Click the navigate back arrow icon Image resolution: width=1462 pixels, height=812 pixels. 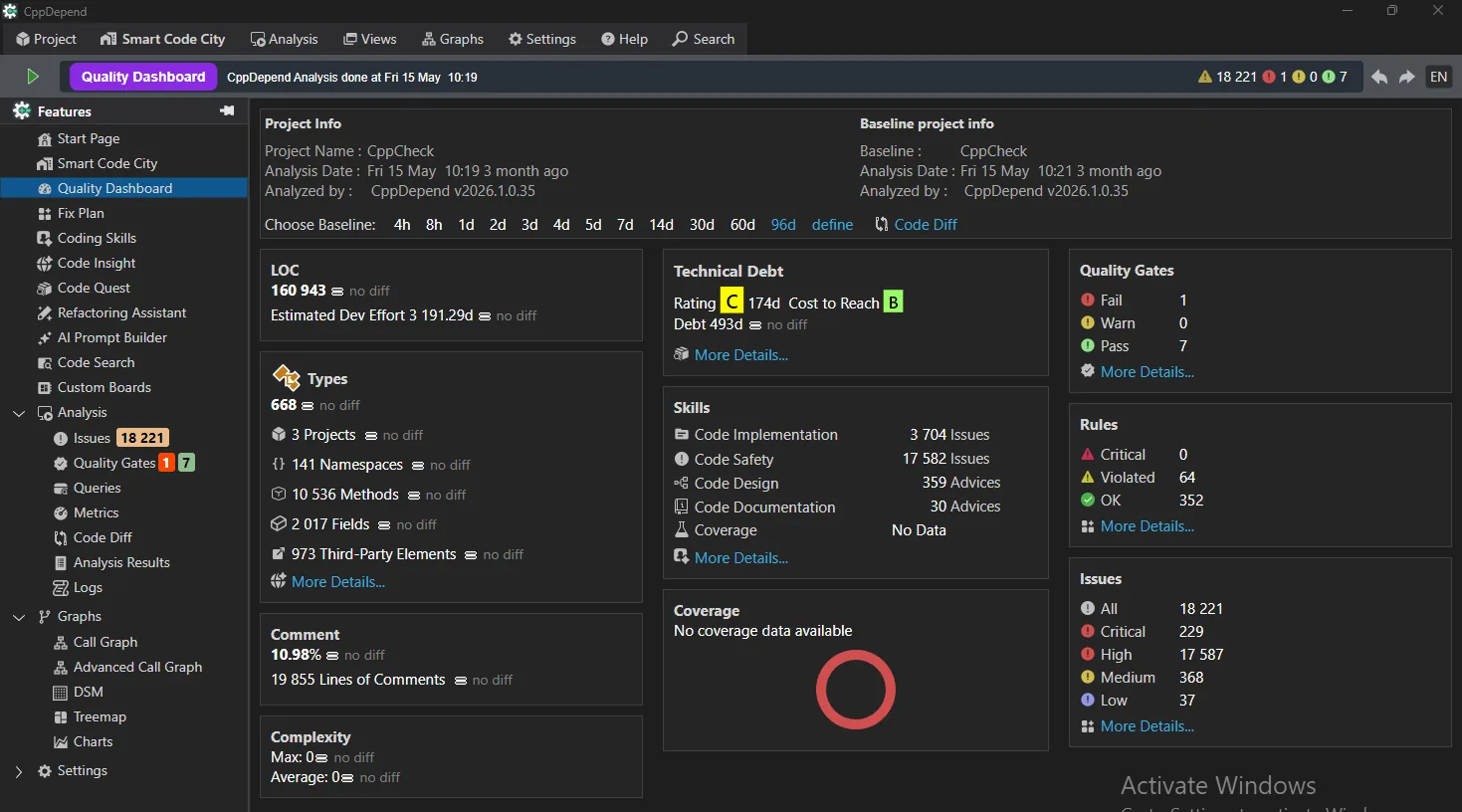1379,77
